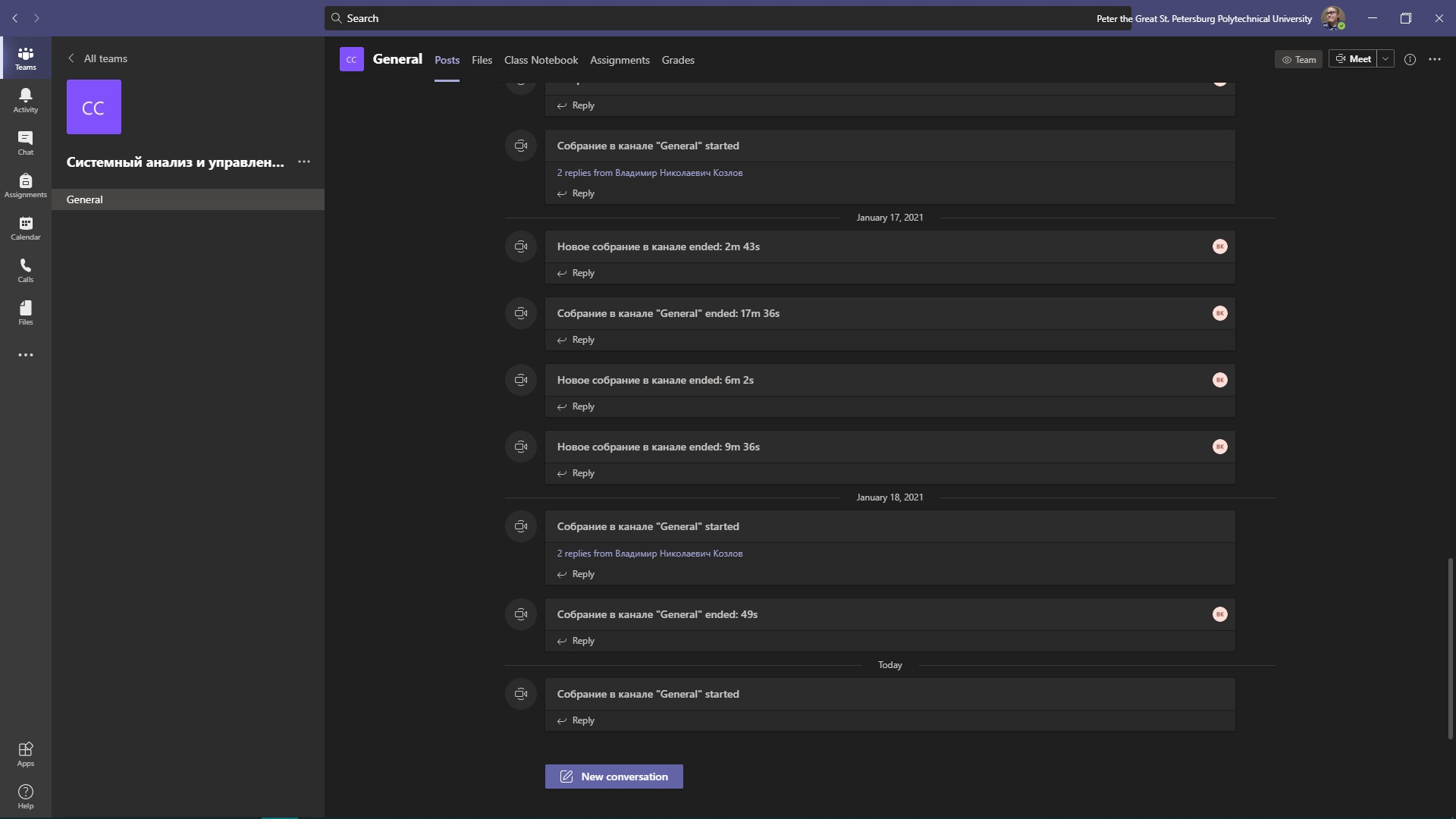Viewport: 1456px width, 819px height.
Task: Click the back navigation arrow in title bar
Action: click(14, 18)
